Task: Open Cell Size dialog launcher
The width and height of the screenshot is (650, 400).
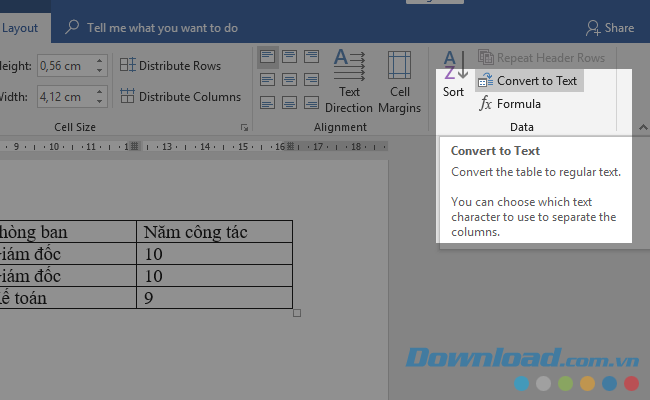Action: coord(243,128)
